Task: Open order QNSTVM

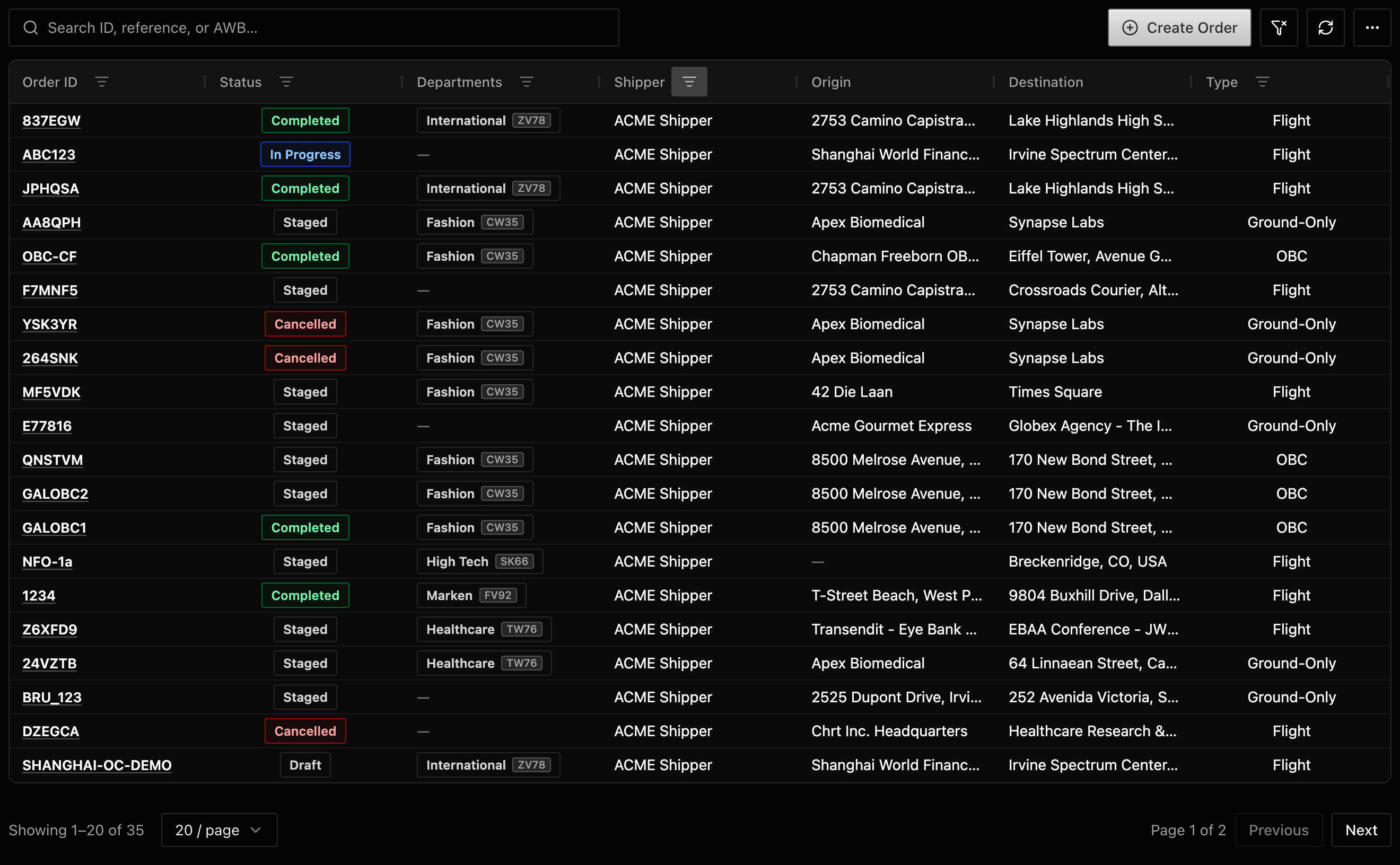Action: pos(52,460)
